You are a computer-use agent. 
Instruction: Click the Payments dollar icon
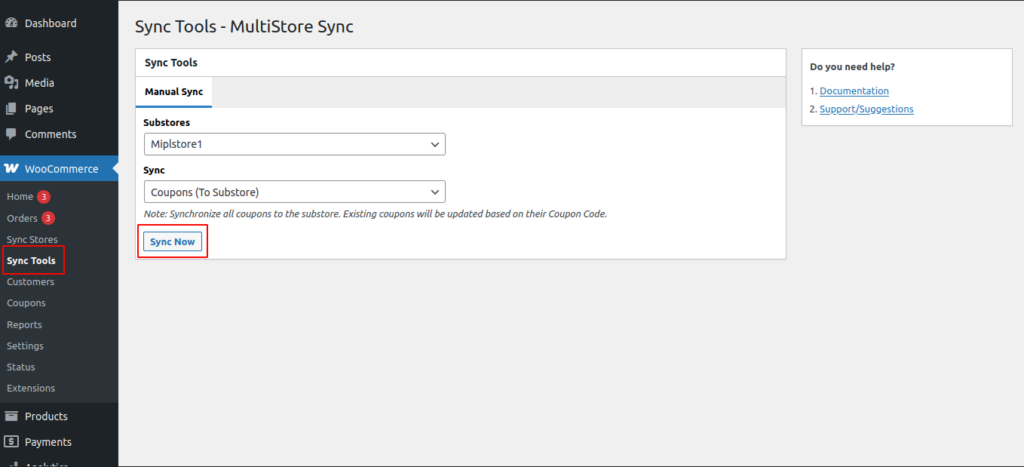[11, 442]
